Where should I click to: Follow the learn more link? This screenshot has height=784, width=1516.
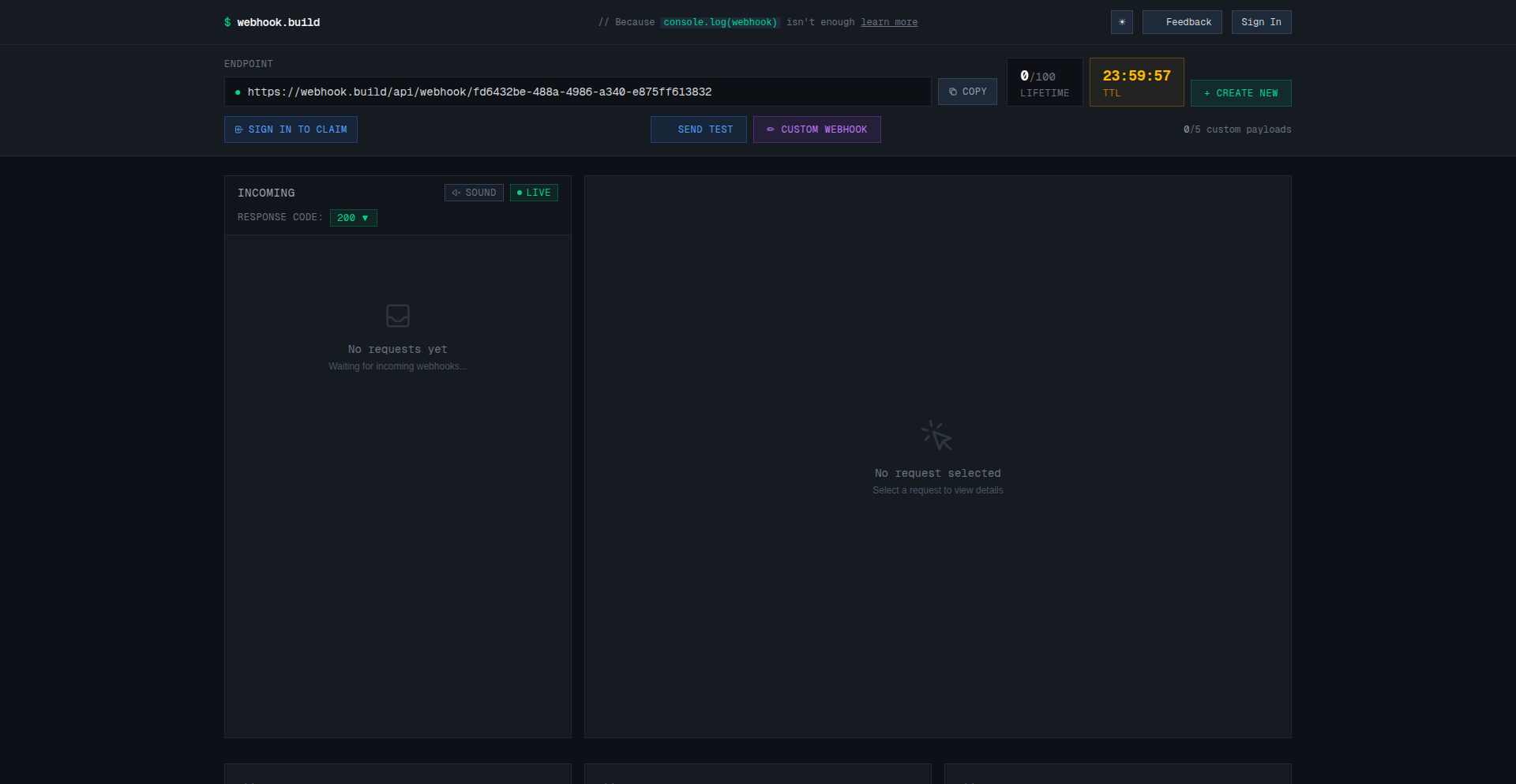[888, 22]
